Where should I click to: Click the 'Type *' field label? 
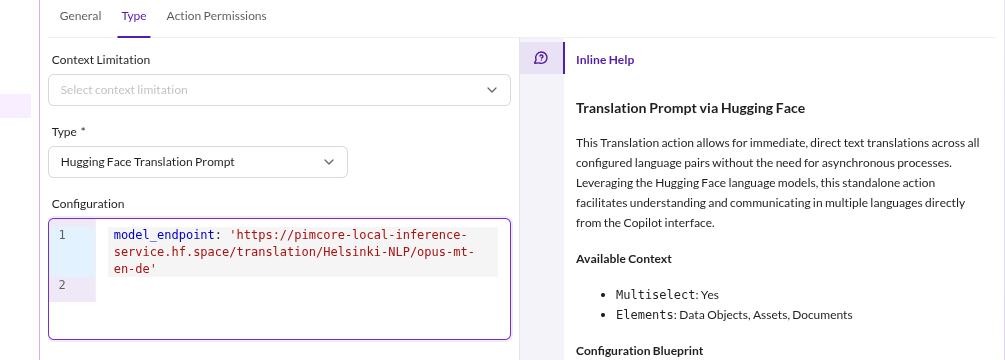69,132
